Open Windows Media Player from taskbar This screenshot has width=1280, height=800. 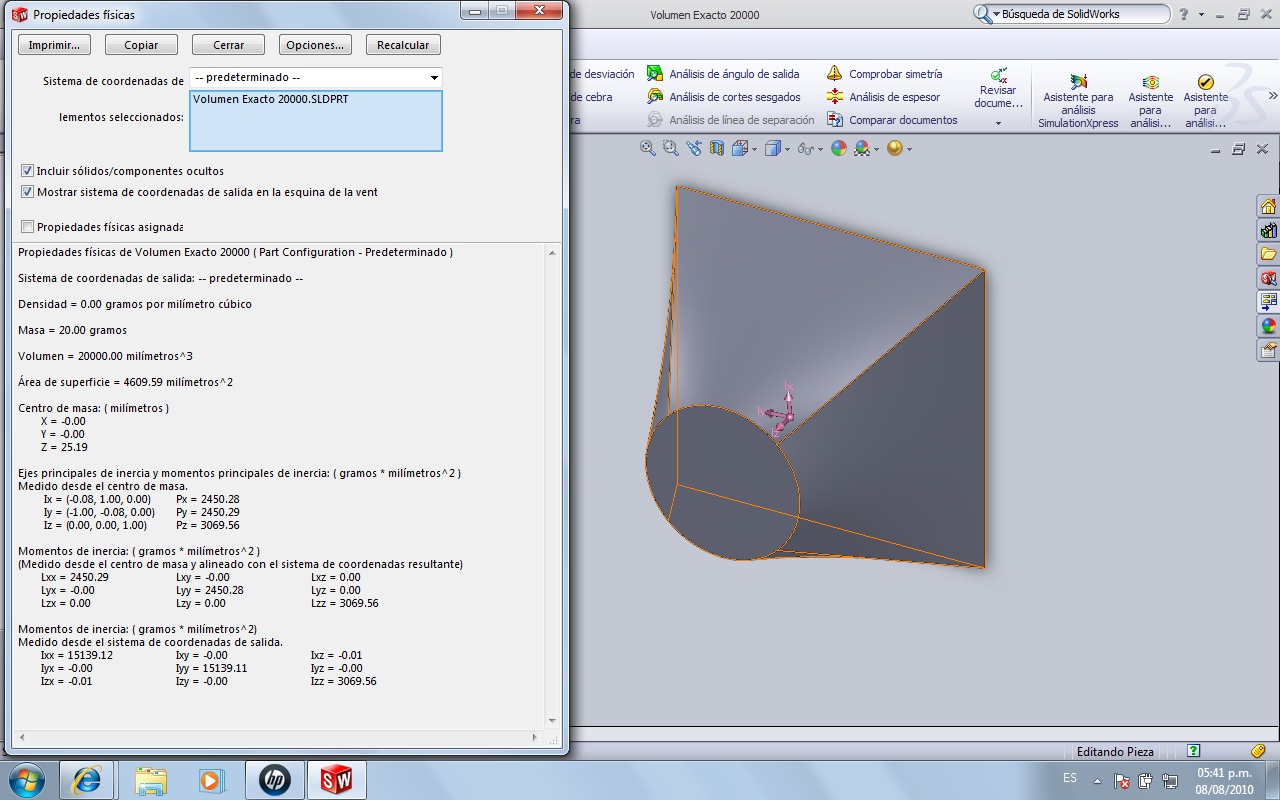click(x=212, y=780)
